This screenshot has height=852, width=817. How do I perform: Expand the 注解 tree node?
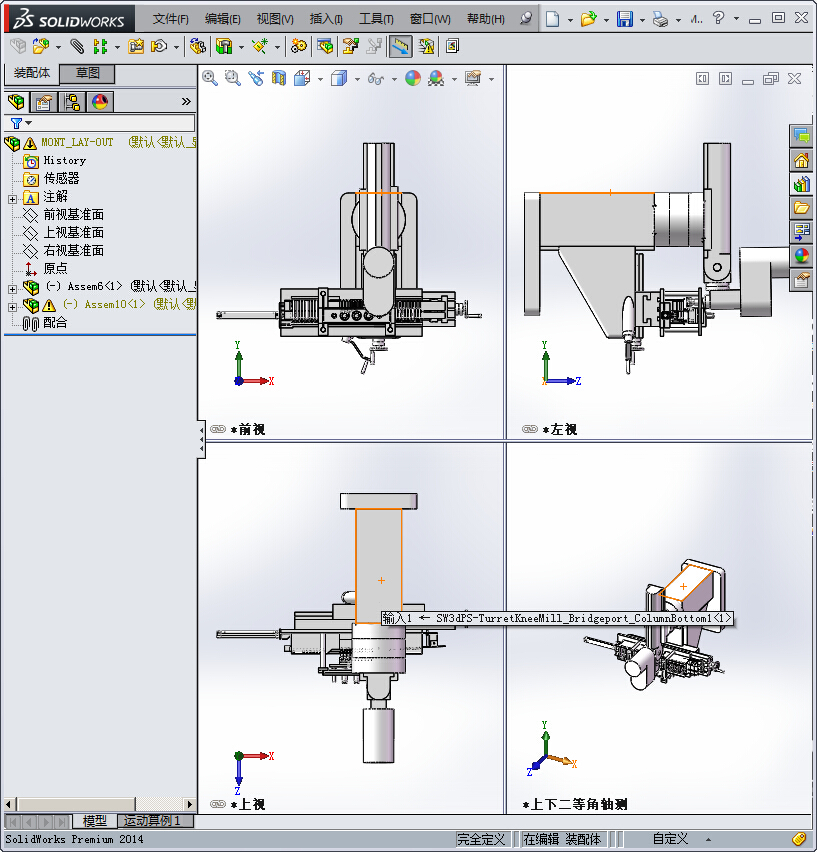pyautogui.click(x=12, y=199)
